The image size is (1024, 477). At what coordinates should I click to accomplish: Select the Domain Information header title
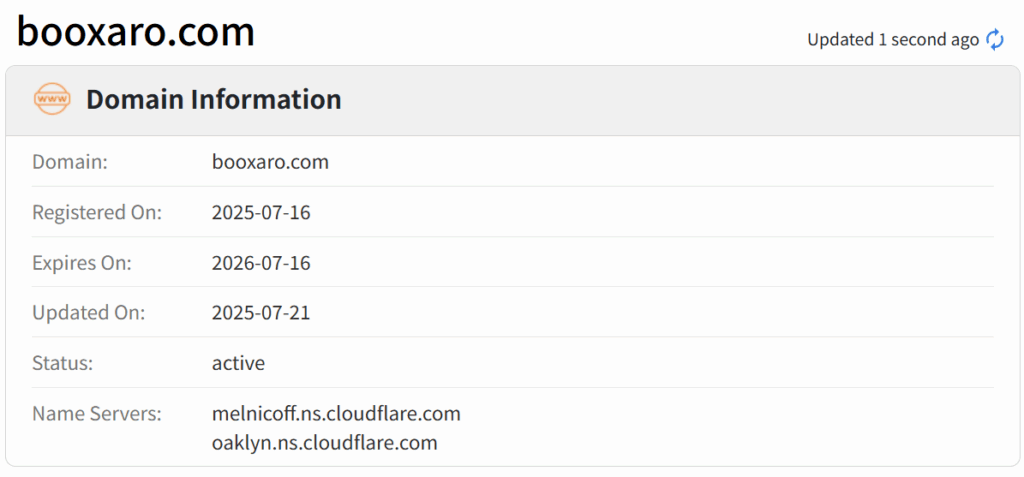click(213, 100)
